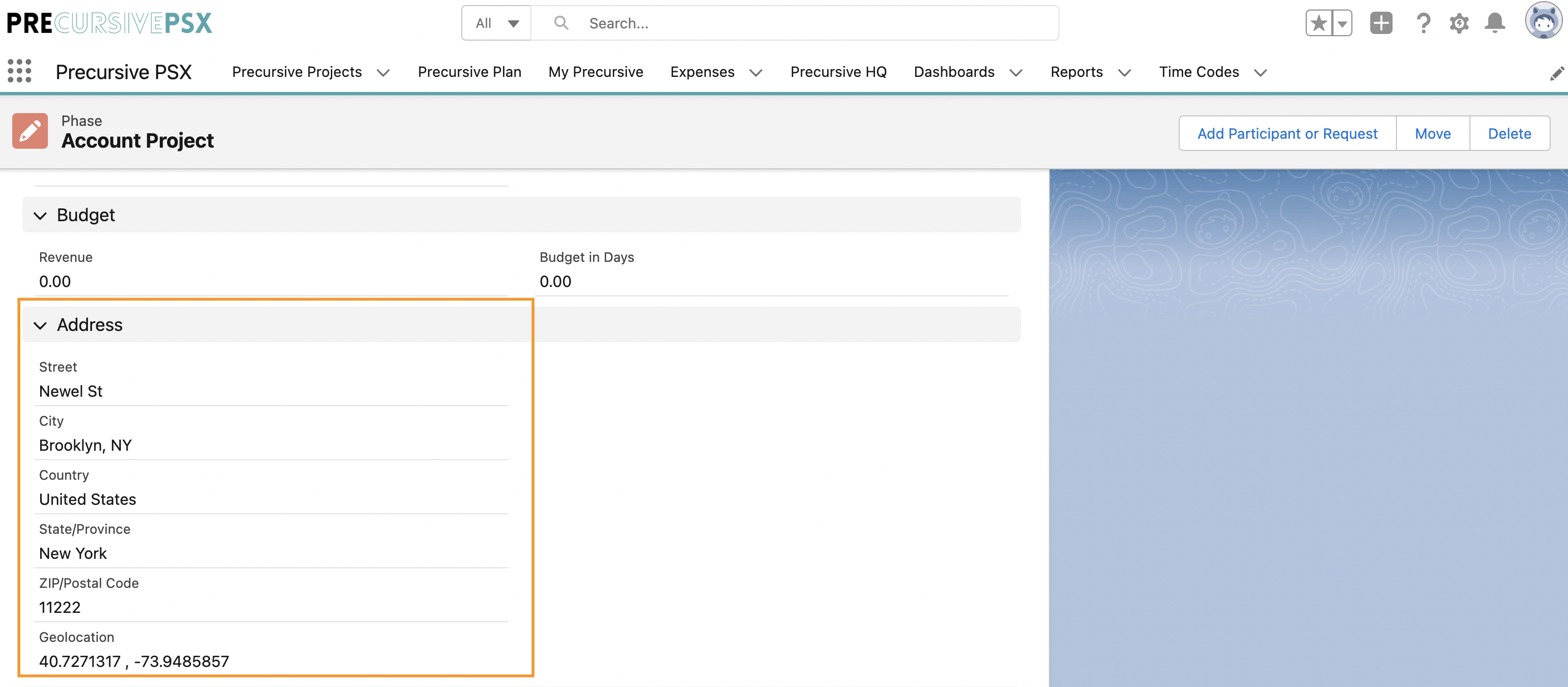
Task: Open the App Launcher grid icon
Action: point(19,71)
